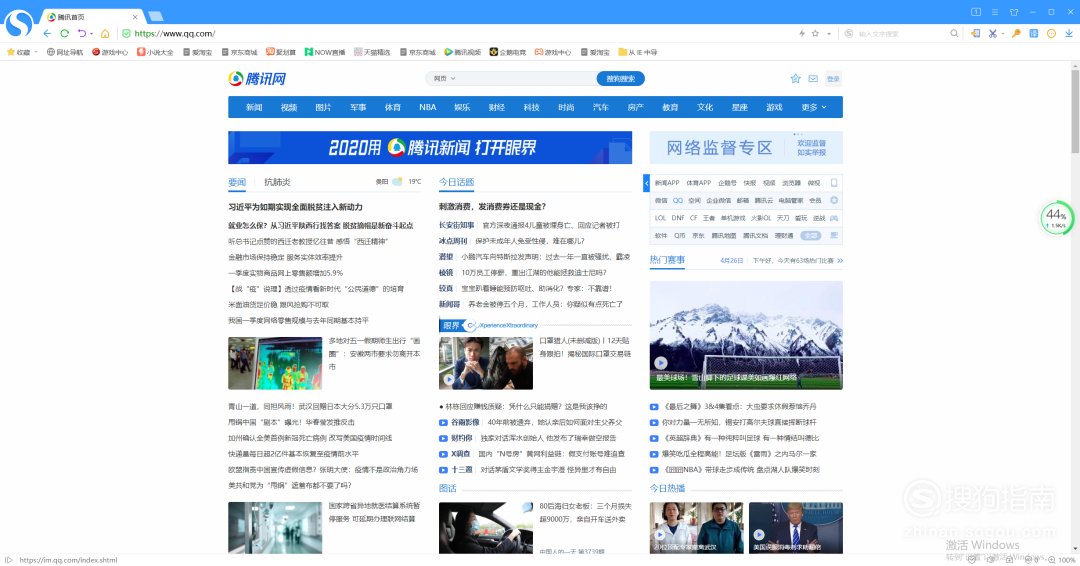Click the Sogou browser logo avatar
The width and height of the screenshot is (1080, 566).
(x=19, y=23)
